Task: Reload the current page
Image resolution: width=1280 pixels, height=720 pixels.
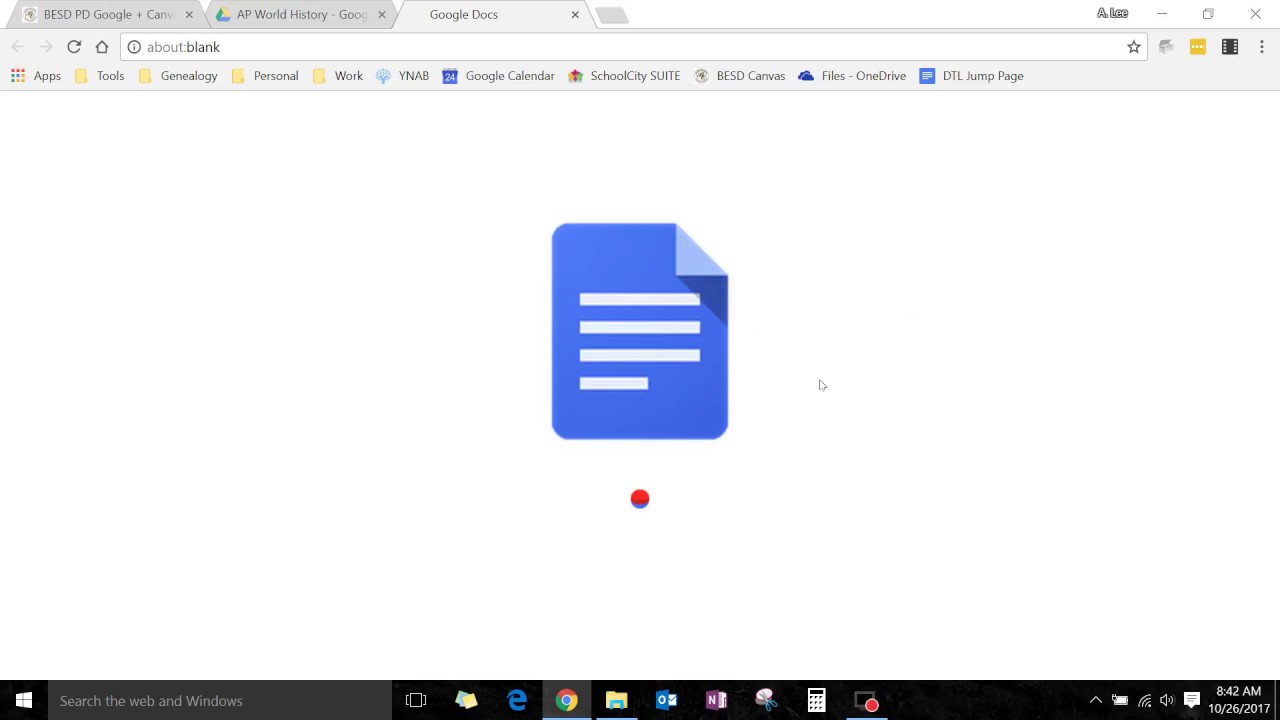Action: [x=74, y=47]
